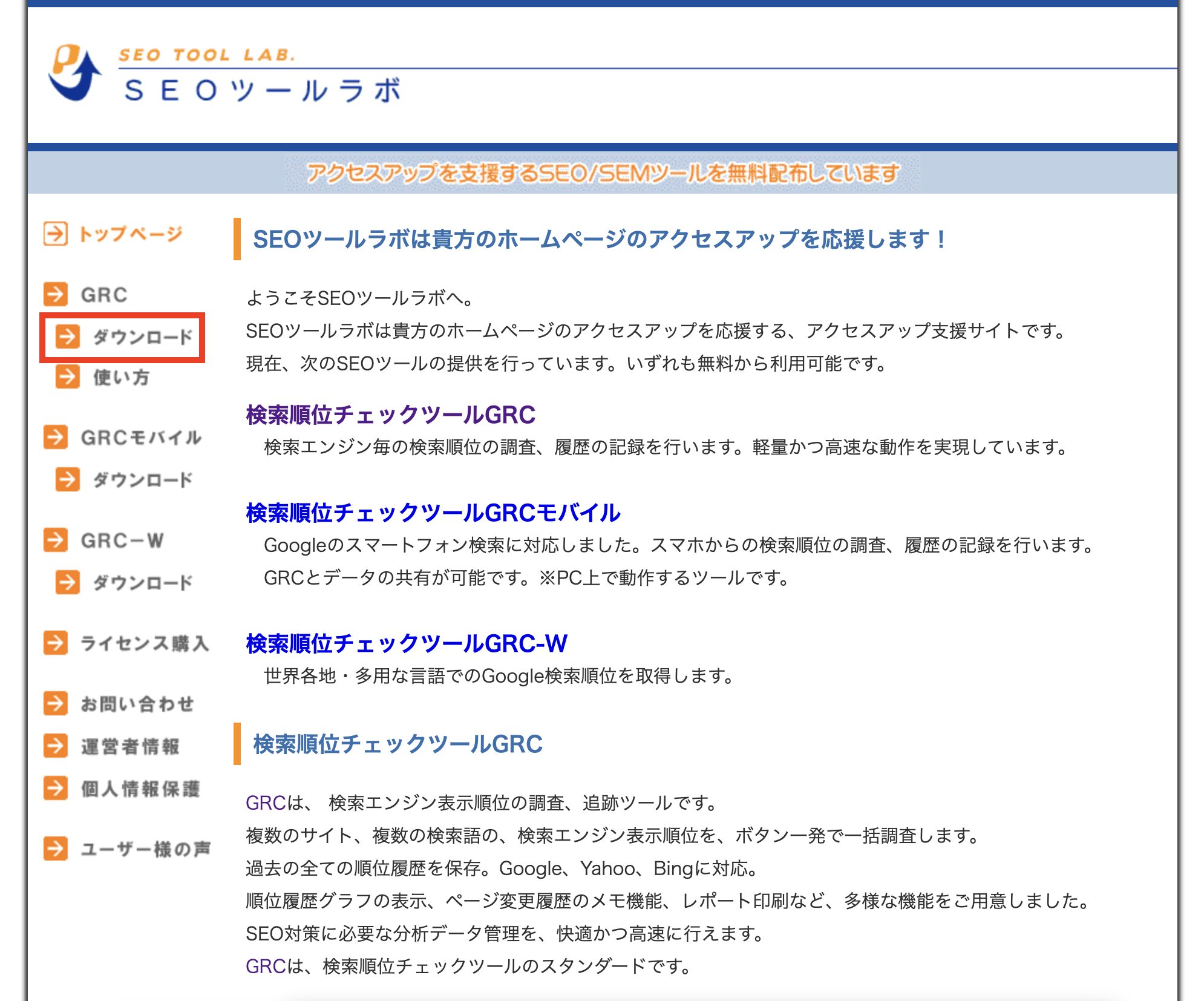Click the arrow icon beside GRC menu
The image size is (1204, 1001).
point(55,294)
